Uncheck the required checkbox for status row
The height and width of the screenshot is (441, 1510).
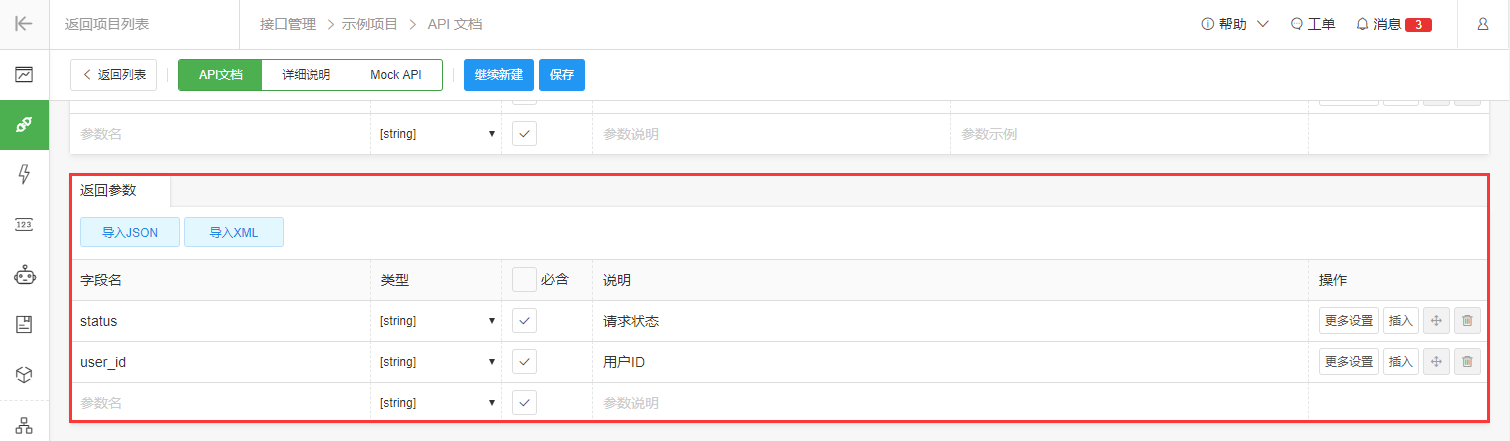click(525, 321)
